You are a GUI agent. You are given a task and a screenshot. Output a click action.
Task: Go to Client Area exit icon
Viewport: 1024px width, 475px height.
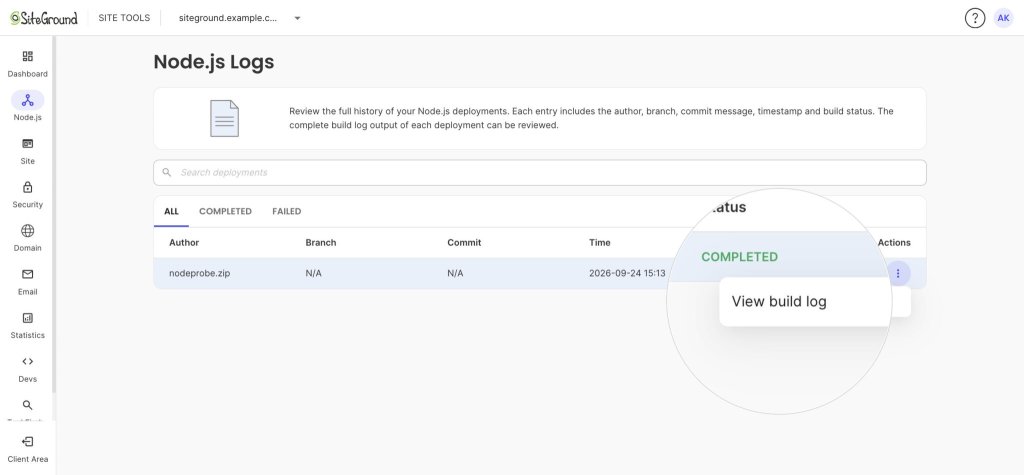(27, 442)
